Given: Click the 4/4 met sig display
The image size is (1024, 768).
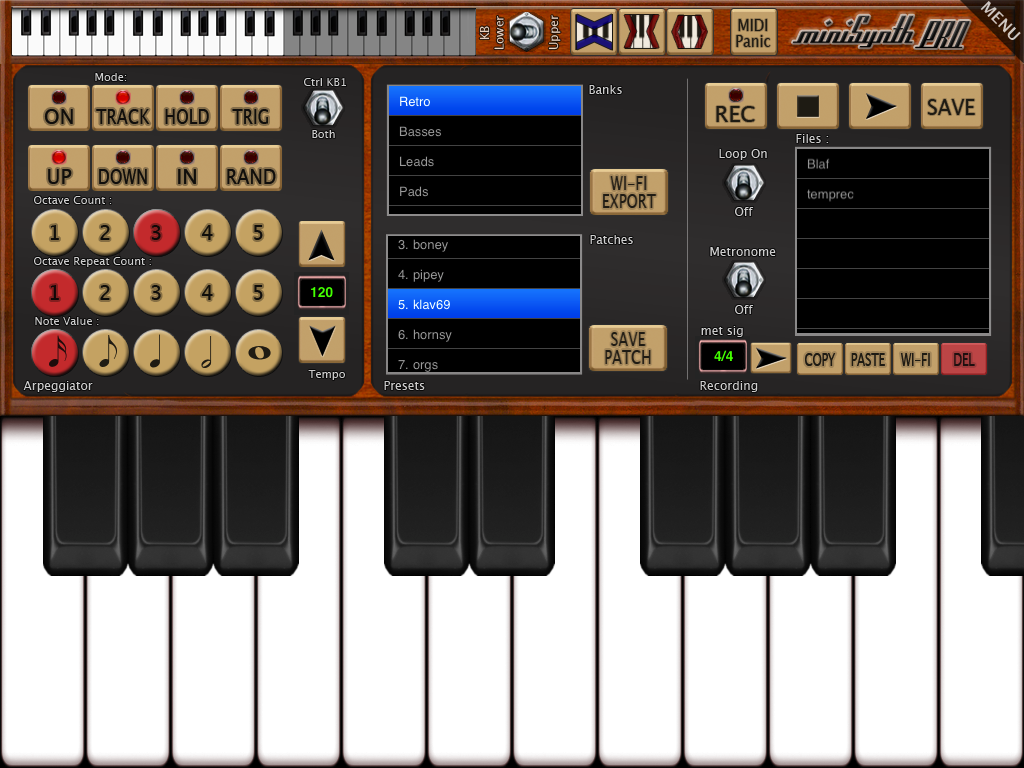Looking at the screenshot, I should (x=723, y=356).
